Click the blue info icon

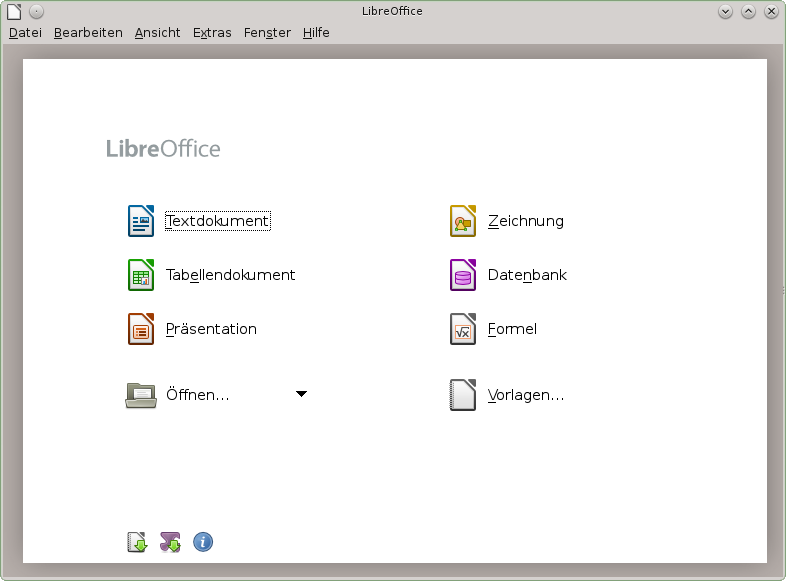click(x=203, y=542)
